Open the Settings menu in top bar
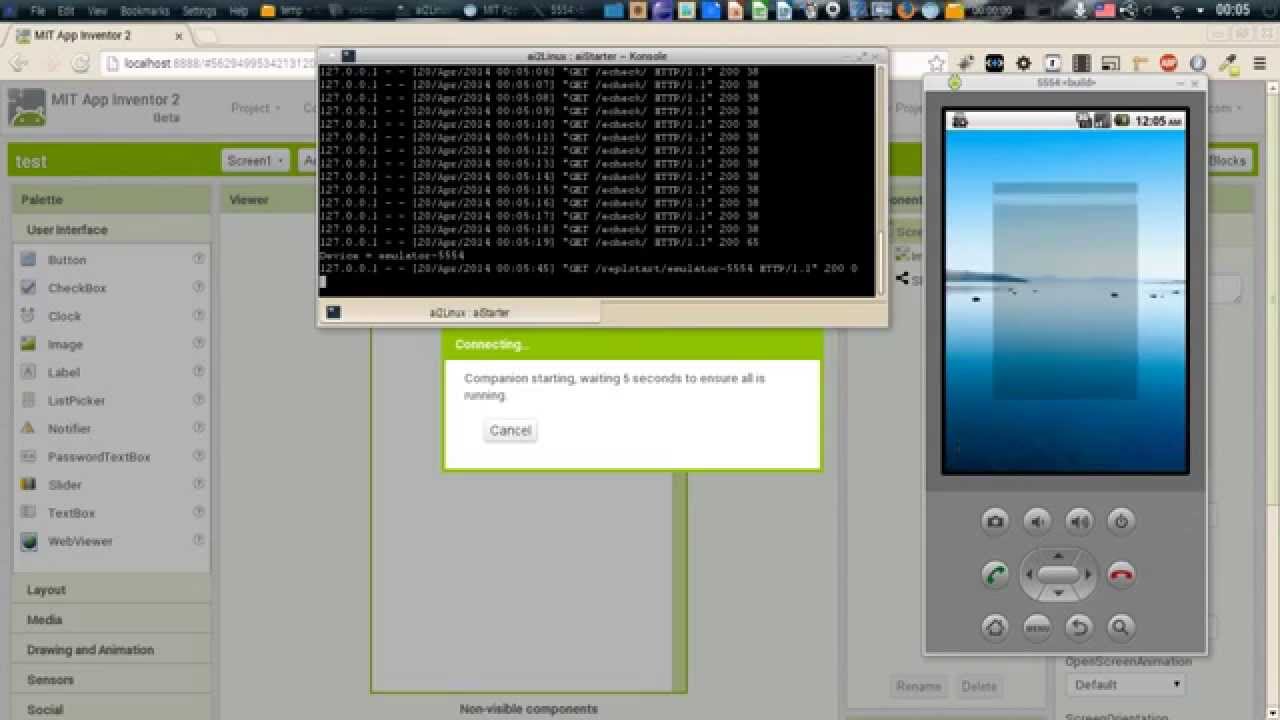This screenshot has width=1280, height=720. pos(199,11)
